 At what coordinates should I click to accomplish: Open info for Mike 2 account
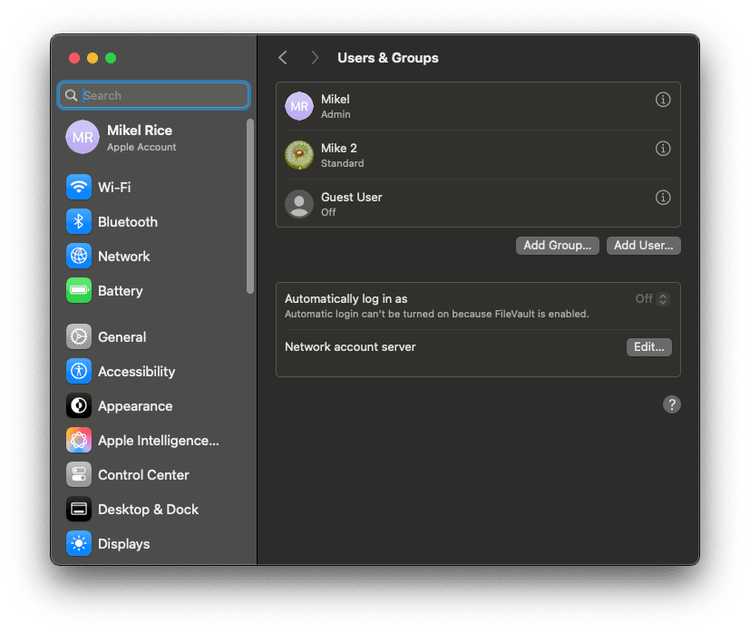coord(662,149)
